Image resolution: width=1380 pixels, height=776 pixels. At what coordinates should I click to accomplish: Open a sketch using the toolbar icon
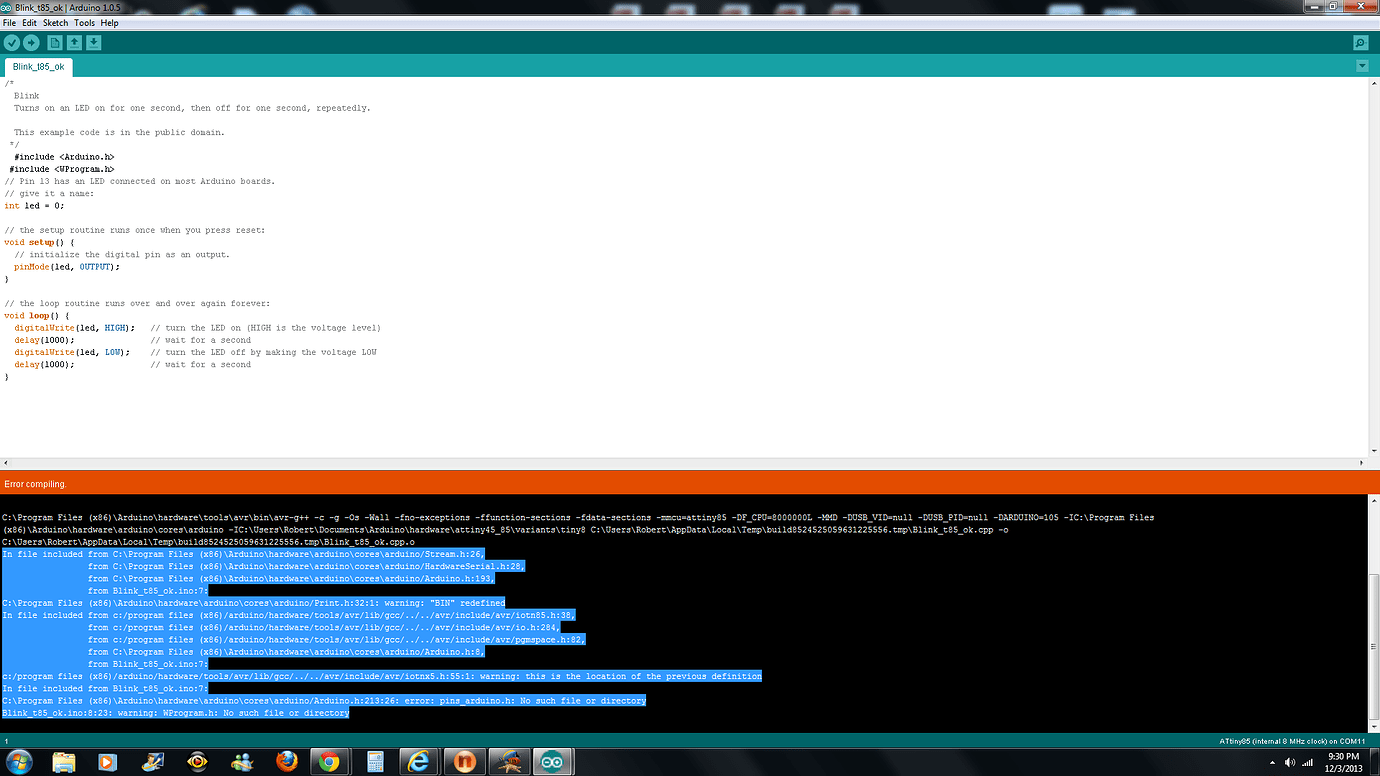pyautogui.click(x=73, y=43)
